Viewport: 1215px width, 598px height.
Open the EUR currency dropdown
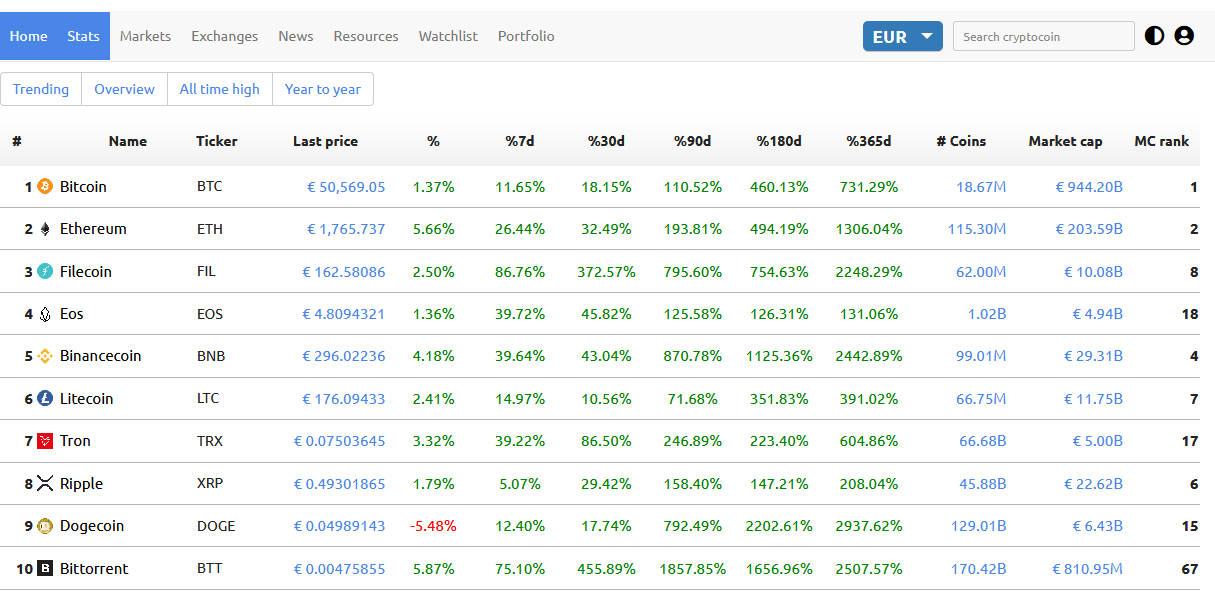902,36
